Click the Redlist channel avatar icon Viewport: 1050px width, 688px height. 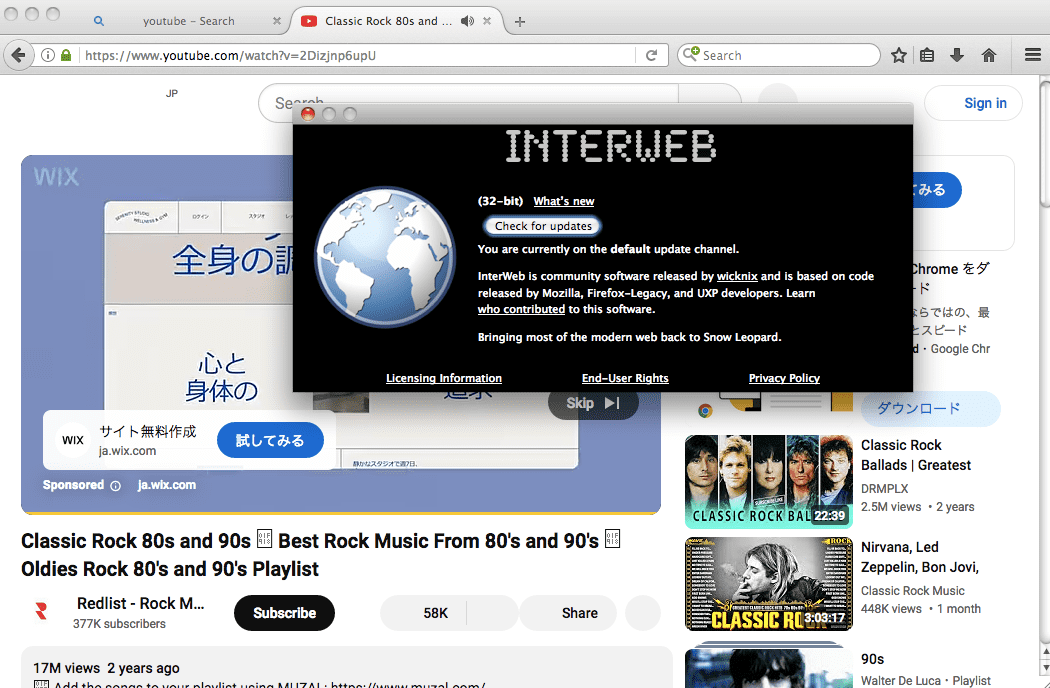pyautogui.click(x=42, y=611)
